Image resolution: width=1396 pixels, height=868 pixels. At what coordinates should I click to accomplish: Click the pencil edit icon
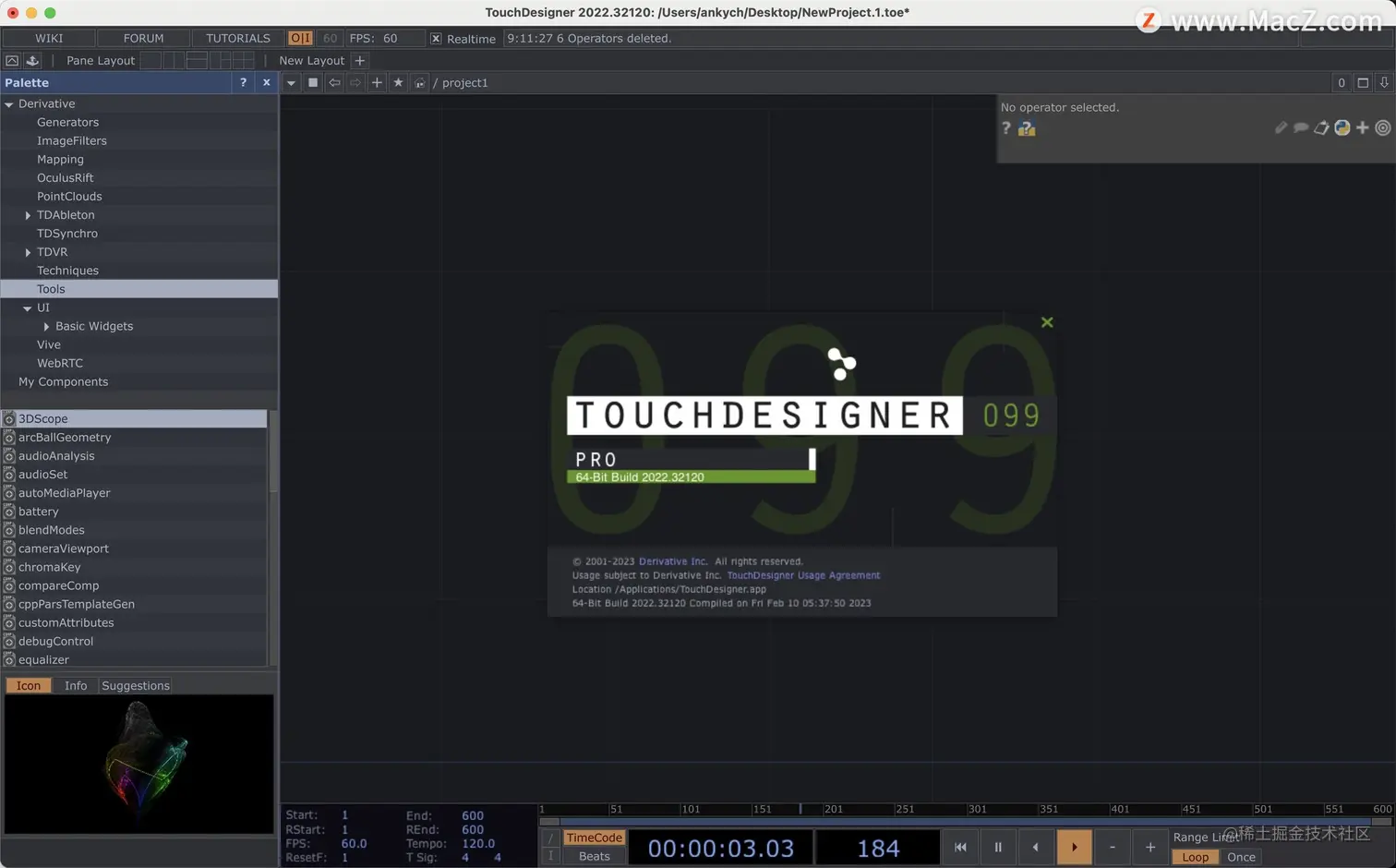[1281, 127]
